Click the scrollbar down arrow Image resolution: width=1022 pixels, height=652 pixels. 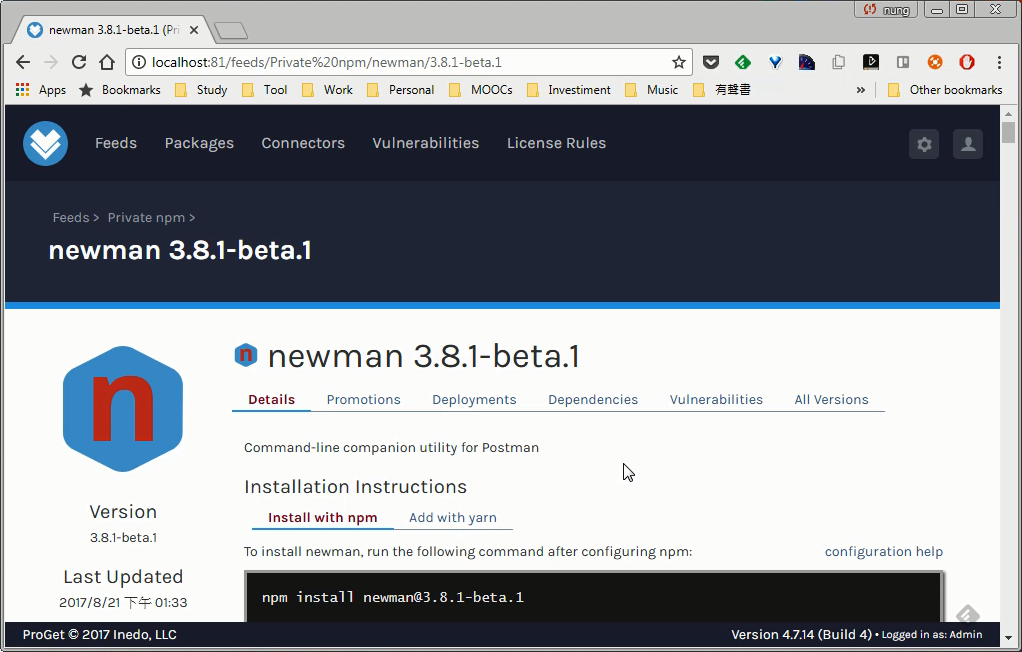(x=1008, y=638)
